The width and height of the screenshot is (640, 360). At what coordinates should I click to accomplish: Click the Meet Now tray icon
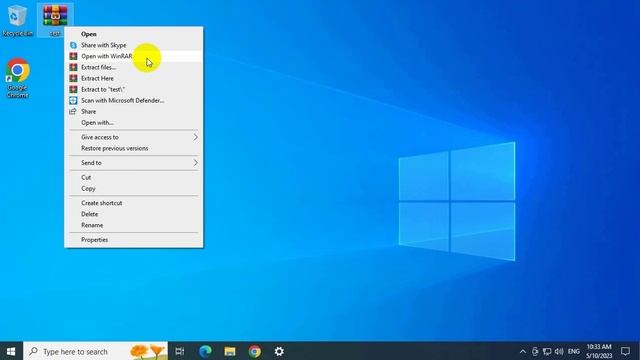tap(535, 351)
